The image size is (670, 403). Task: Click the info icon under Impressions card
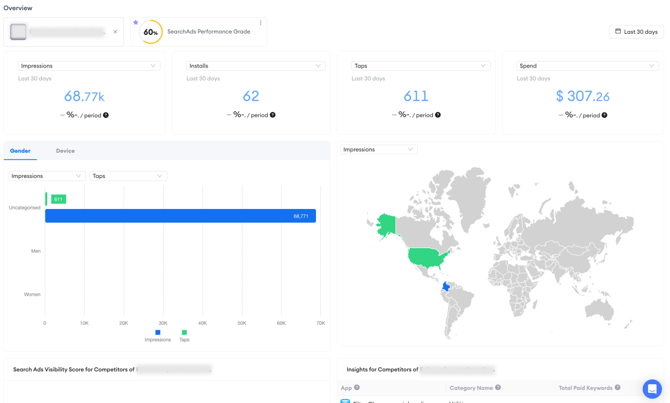106,115
